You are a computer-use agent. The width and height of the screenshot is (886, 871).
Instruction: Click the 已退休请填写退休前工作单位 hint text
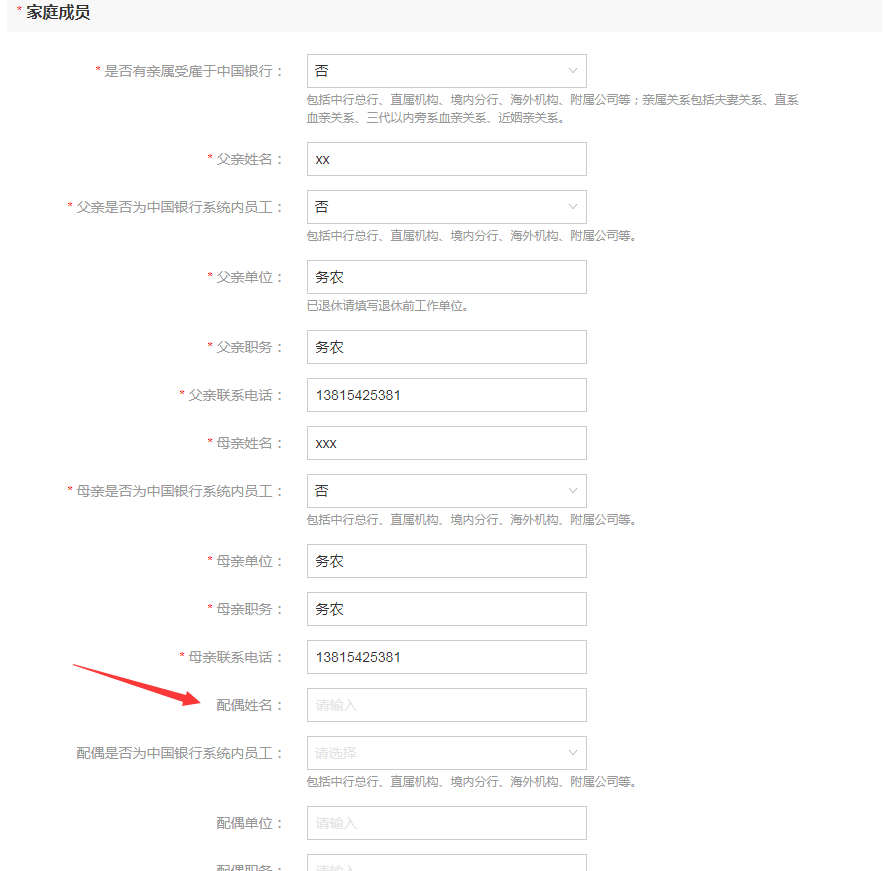[388, 306]
